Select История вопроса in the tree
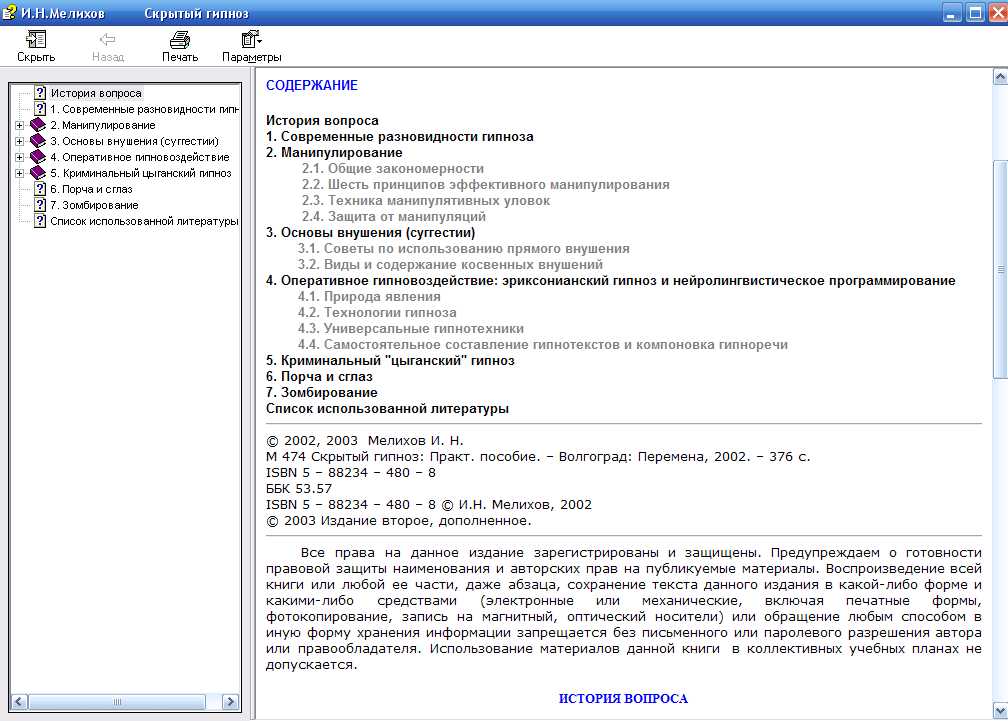1008x721 pixels. point(96,93)
